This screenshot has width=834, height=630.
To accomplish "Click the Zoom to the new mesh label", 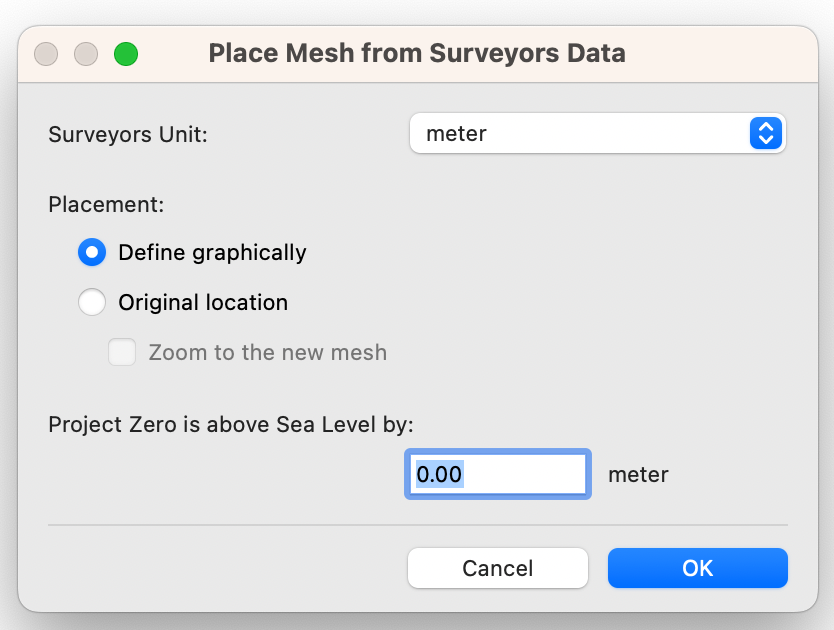I will [x=267, y=352].
